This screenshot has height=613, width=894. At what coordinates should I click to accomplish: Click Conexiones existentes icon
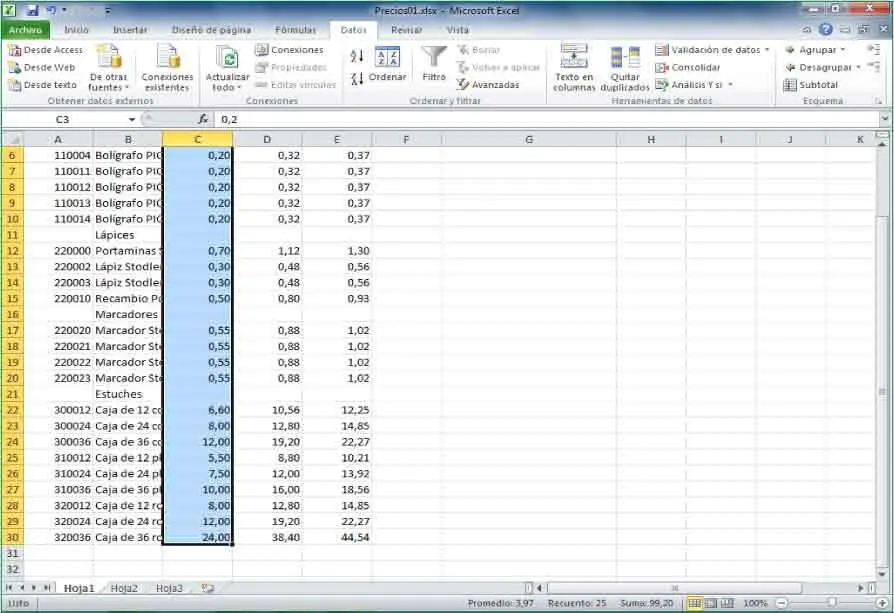[167, 67]
